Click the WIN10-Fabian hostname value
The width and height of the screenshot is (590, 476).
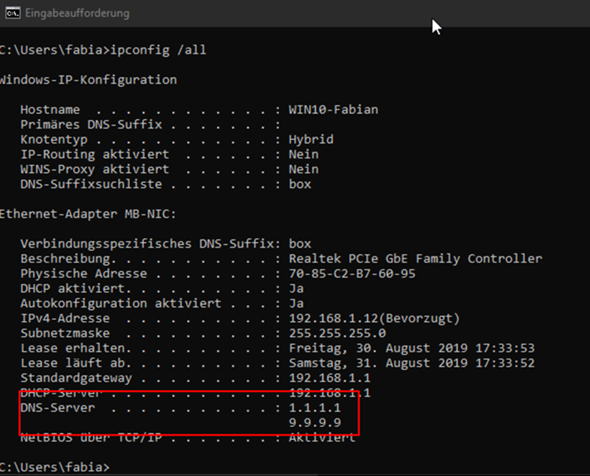(333, 109)
